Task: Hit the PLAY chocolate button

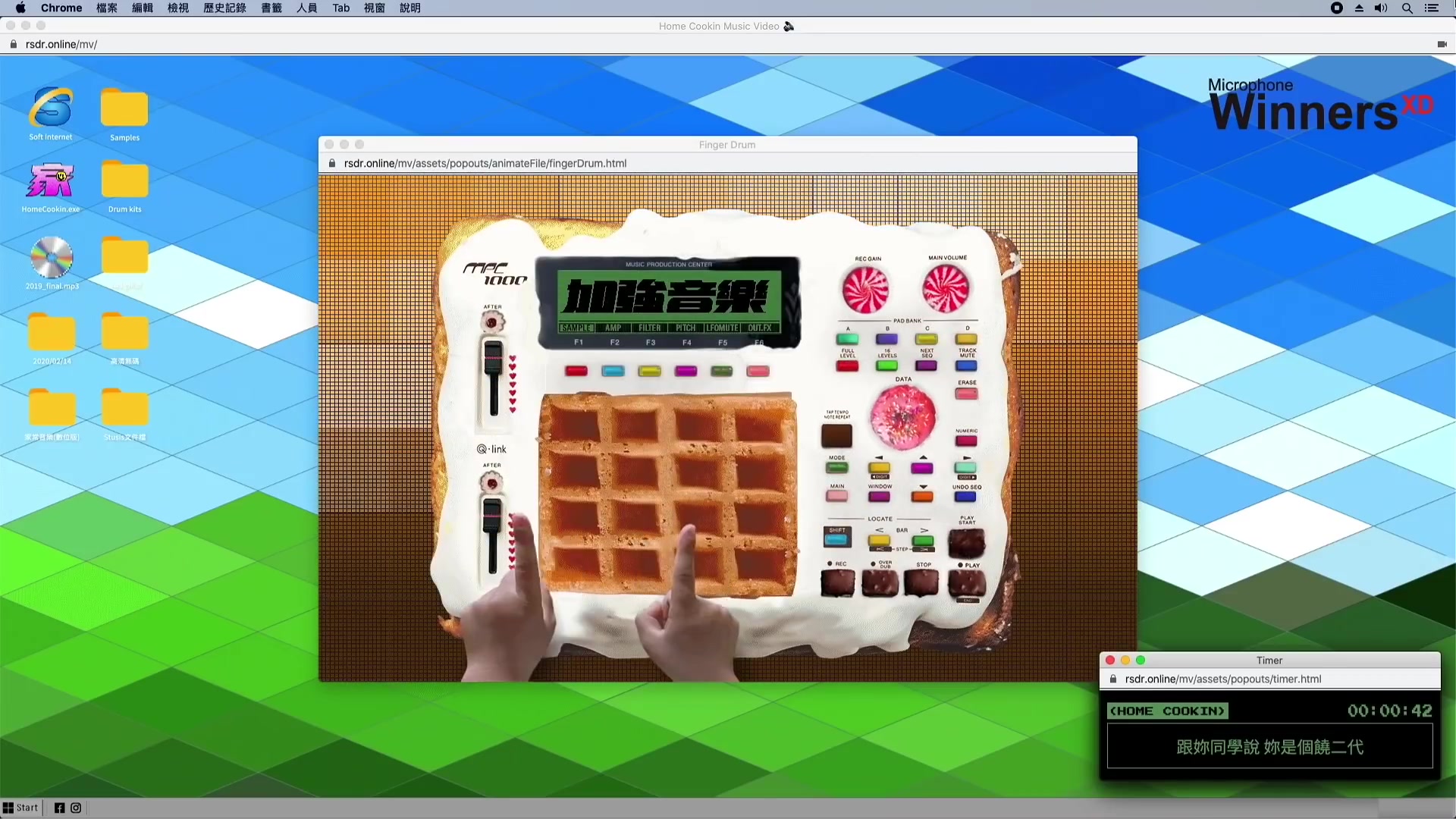Action: [x=966, y=582]
